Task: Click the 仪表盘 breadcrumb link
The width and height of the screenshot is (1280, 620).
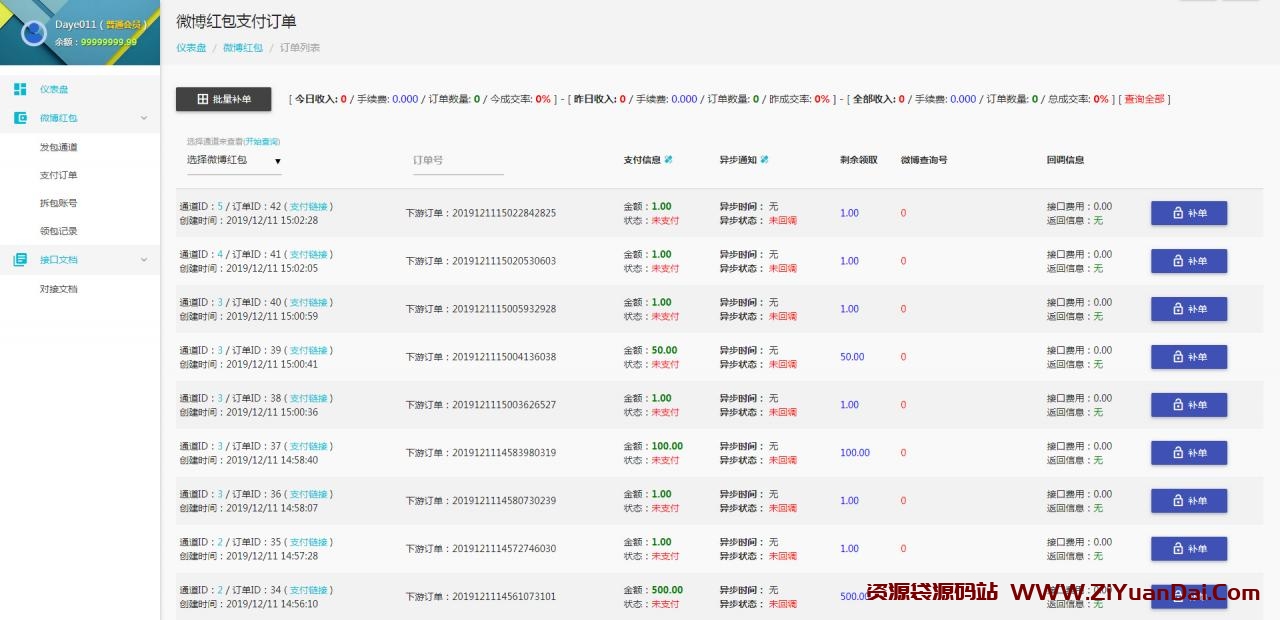Action: (191, 47)
